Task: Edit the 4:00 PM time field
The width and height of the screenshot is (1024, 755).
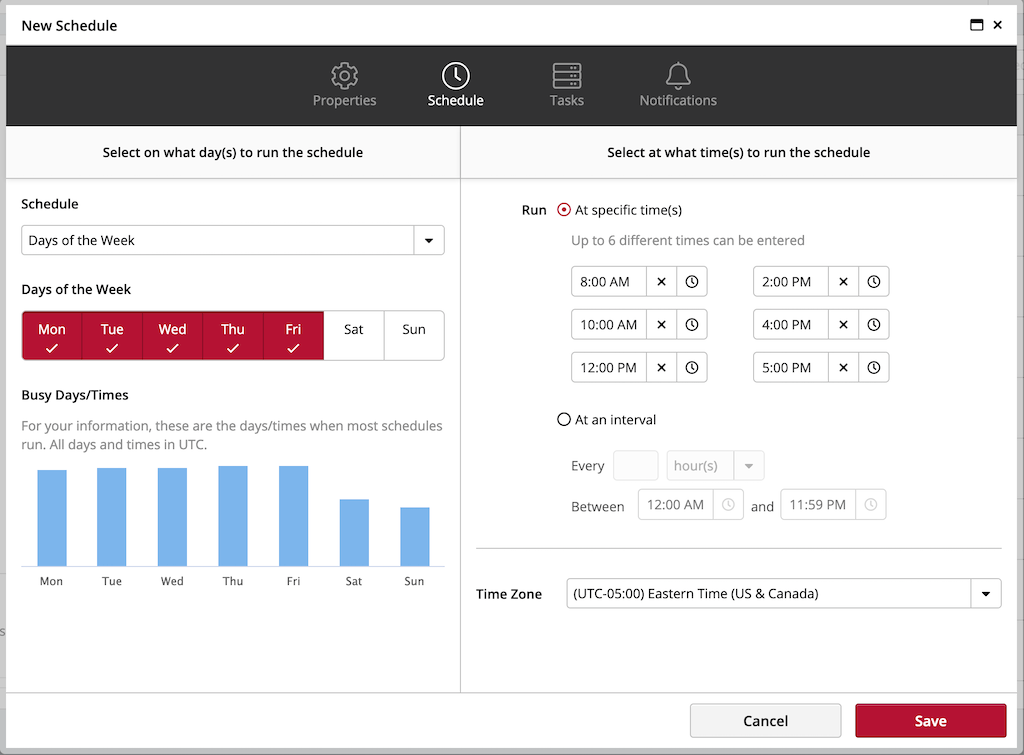Action: point(791,325)
